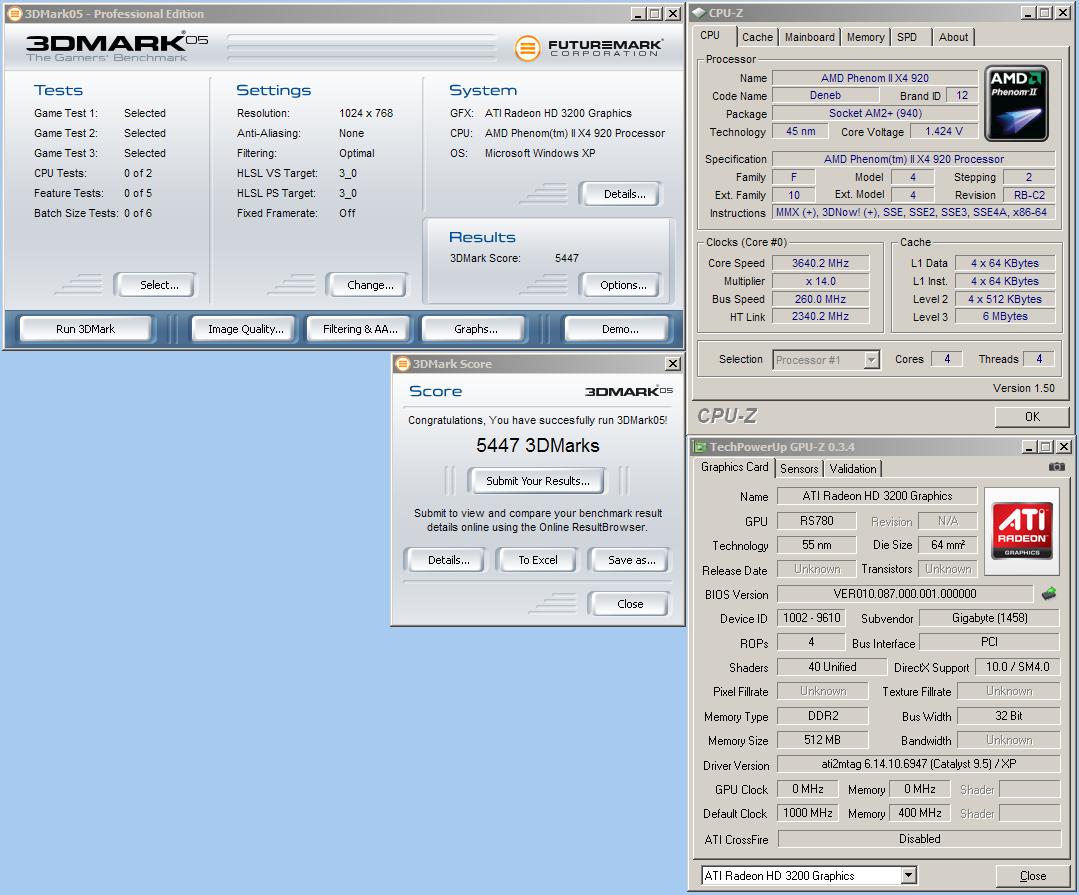Click the Shaders 40 Unified value
Image resolution: width=1079 pixels, height=895 pixels.
tap(832, 667)
